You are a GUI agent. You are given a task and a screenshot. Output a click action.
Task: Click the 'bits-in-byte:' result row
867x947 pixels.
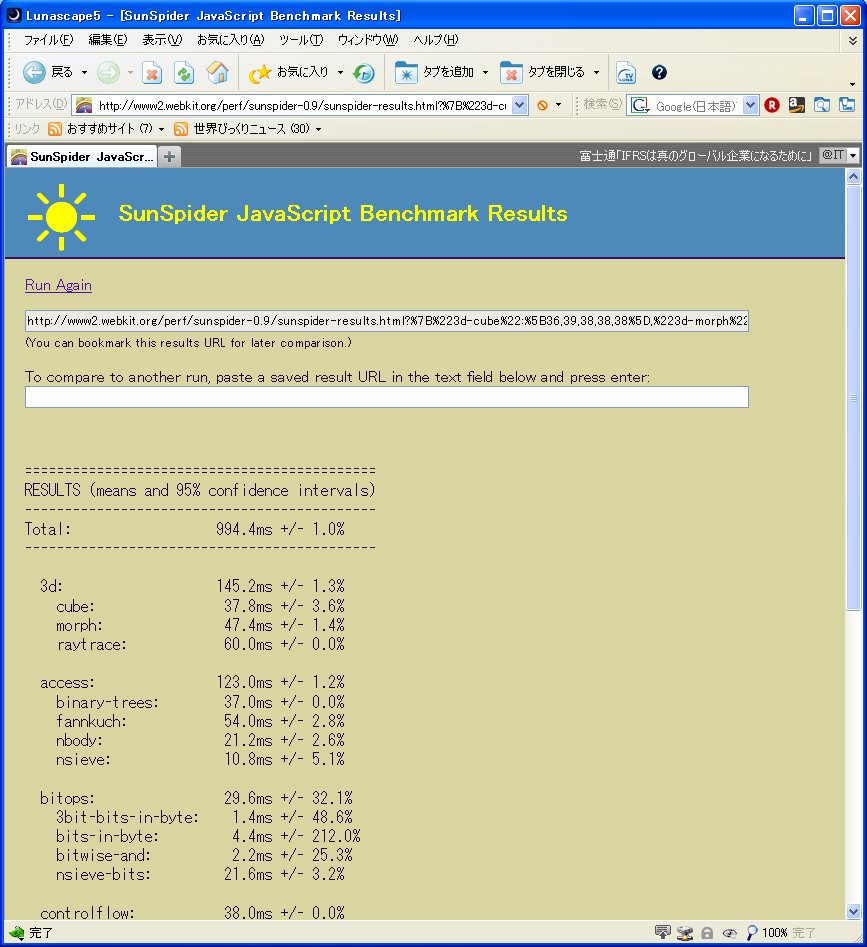pyautogui.click(x=208, y=836)
